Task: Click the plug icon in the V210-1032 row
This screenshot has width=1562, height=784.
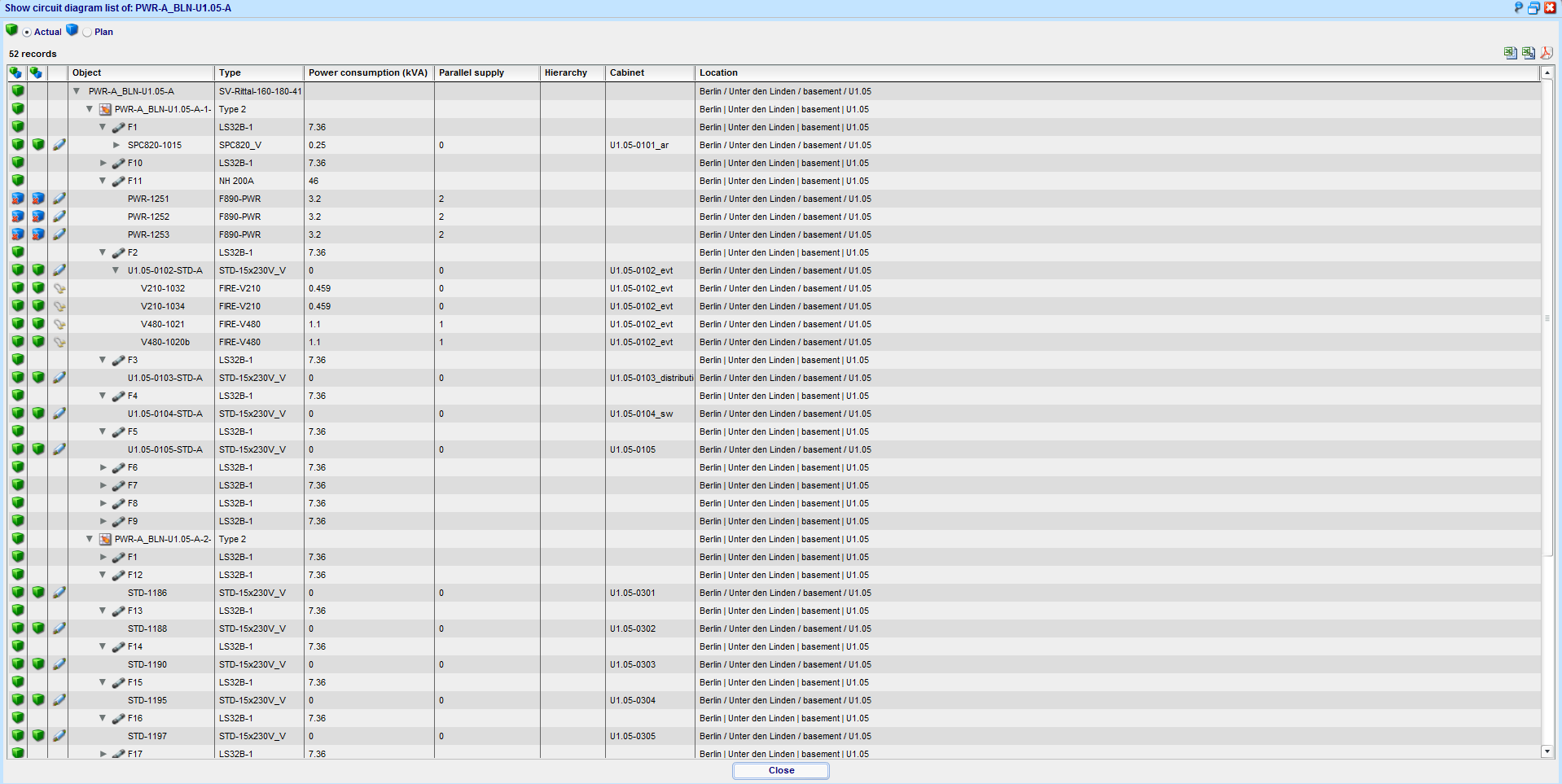Action: (59, 288)
